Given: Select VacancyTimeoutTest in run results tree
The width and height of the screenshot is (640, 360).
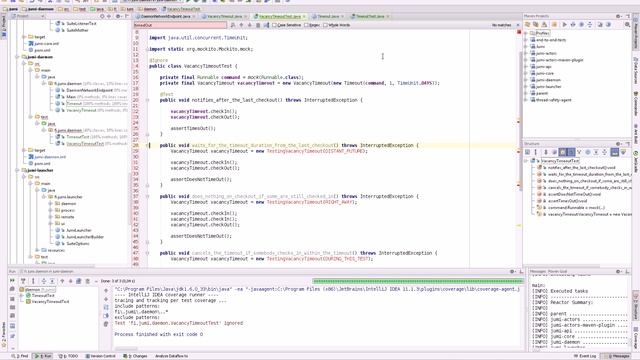Looking at the screenshot, I should 50,302.
